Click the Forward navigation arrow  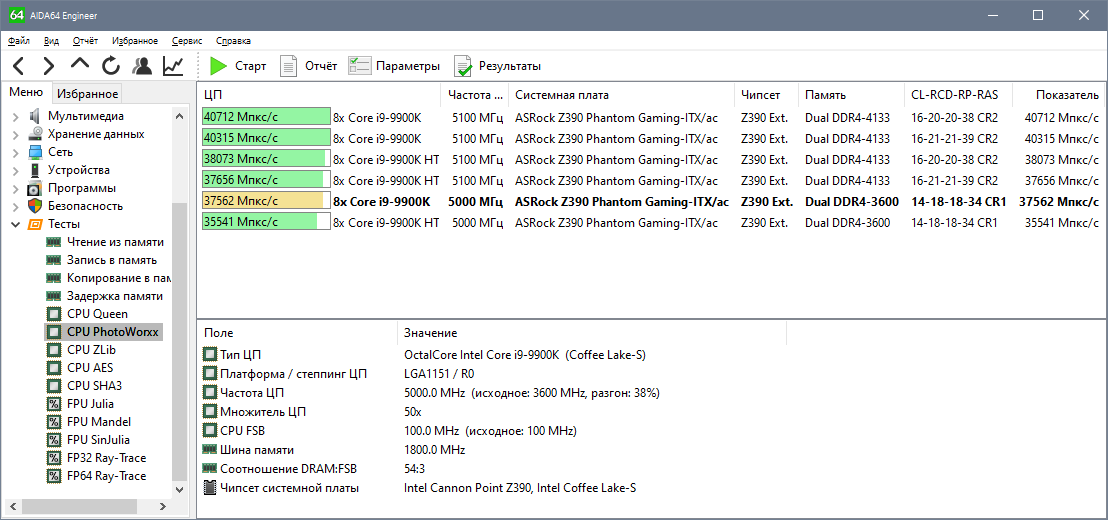pos(48,66)
